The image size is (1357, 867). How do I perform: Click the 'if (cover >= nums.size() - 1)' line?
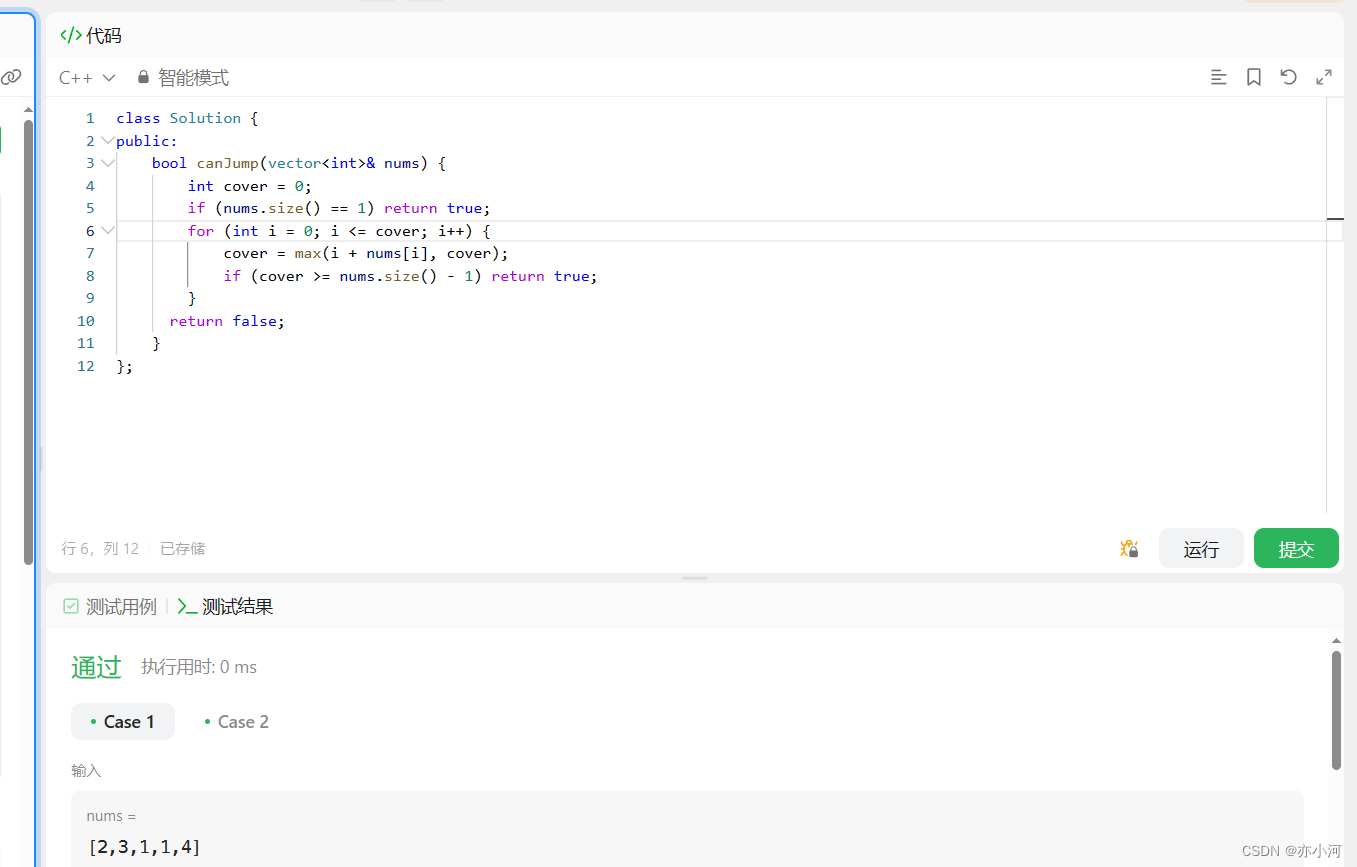410,276
